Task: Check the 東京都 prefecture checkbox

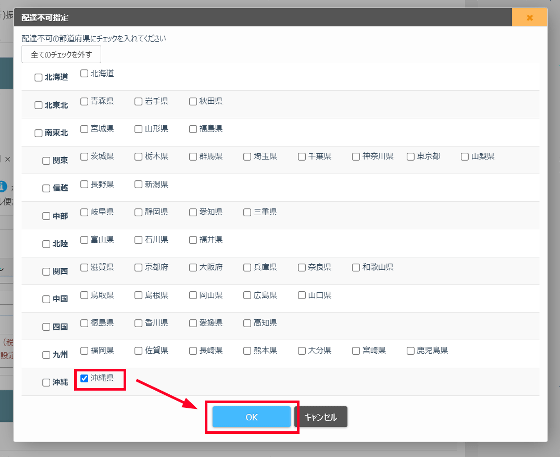Action: point(411,157)
